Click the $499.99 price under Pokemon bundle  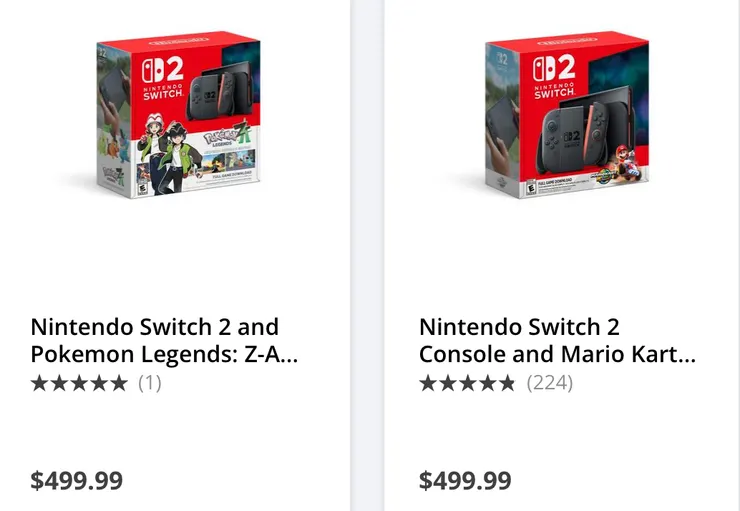pyautogui.click(x=77, y=480)
